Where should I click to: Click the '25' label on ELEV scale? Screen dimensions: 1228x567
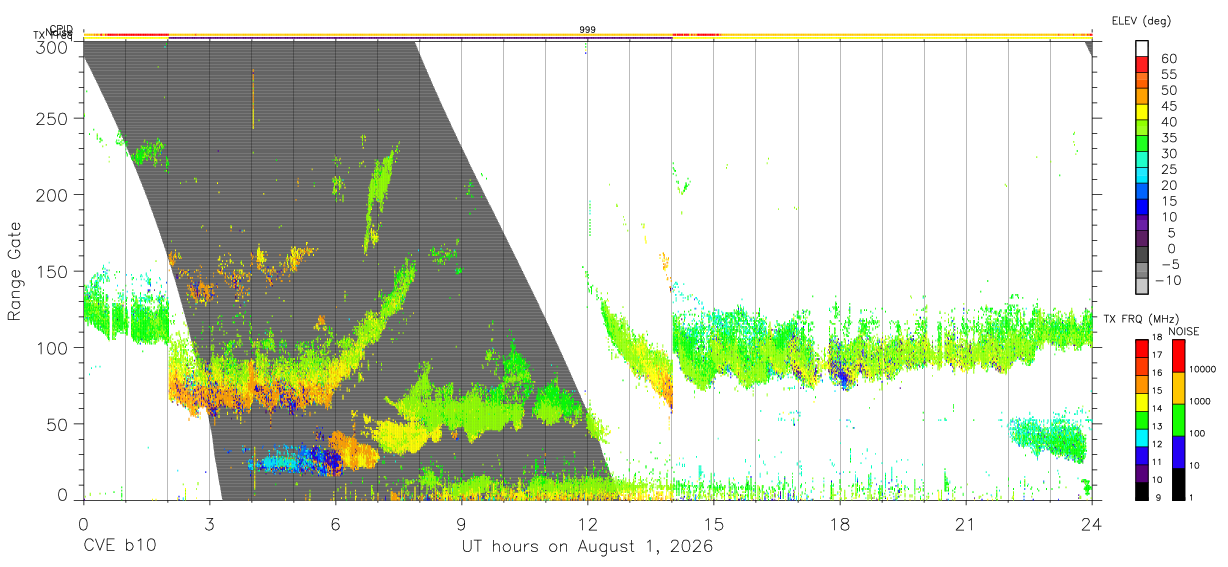1167,169
